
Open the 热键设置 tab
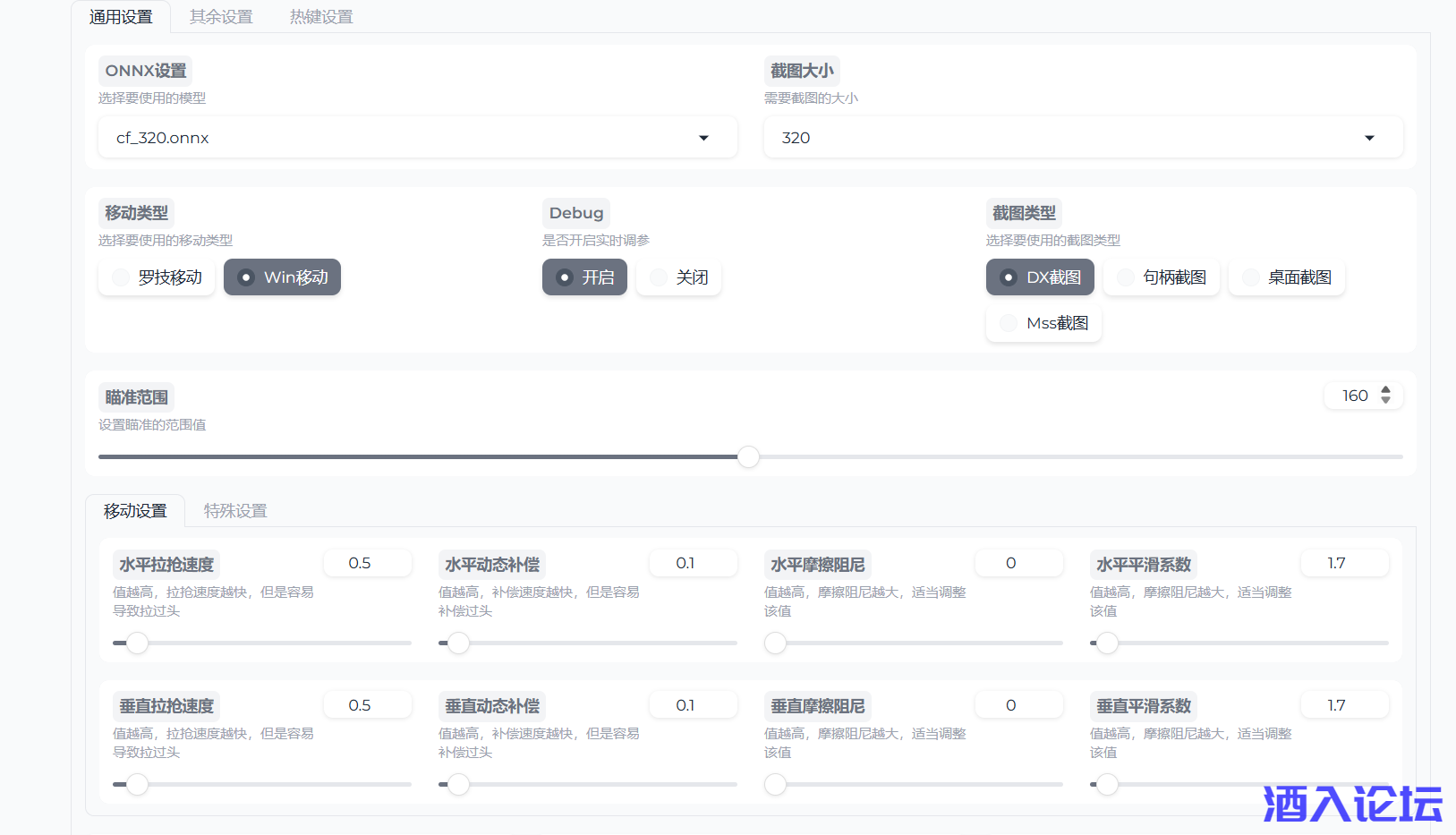coord(321,17)
